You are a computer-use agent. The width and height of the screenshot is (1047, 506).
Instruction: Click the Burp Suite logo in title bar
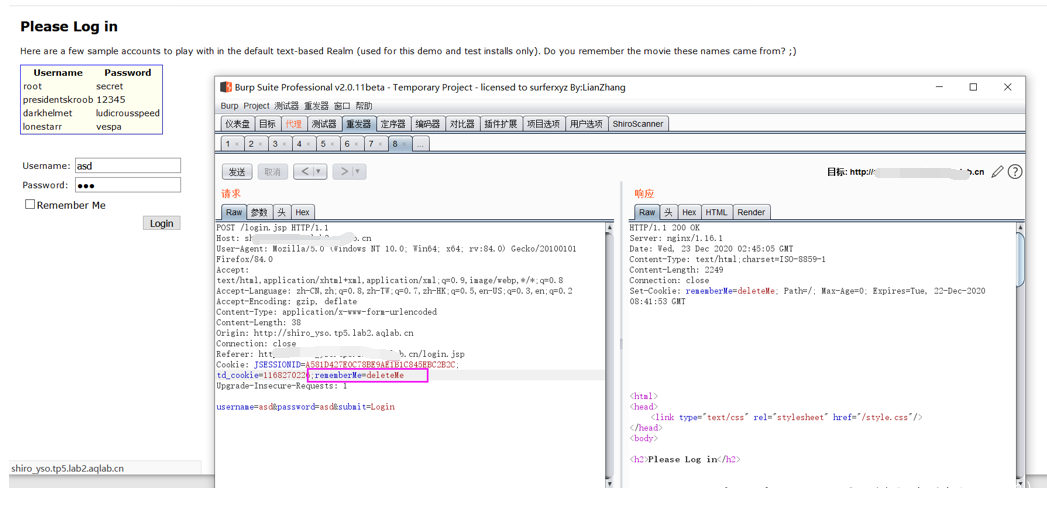point(226,87)
